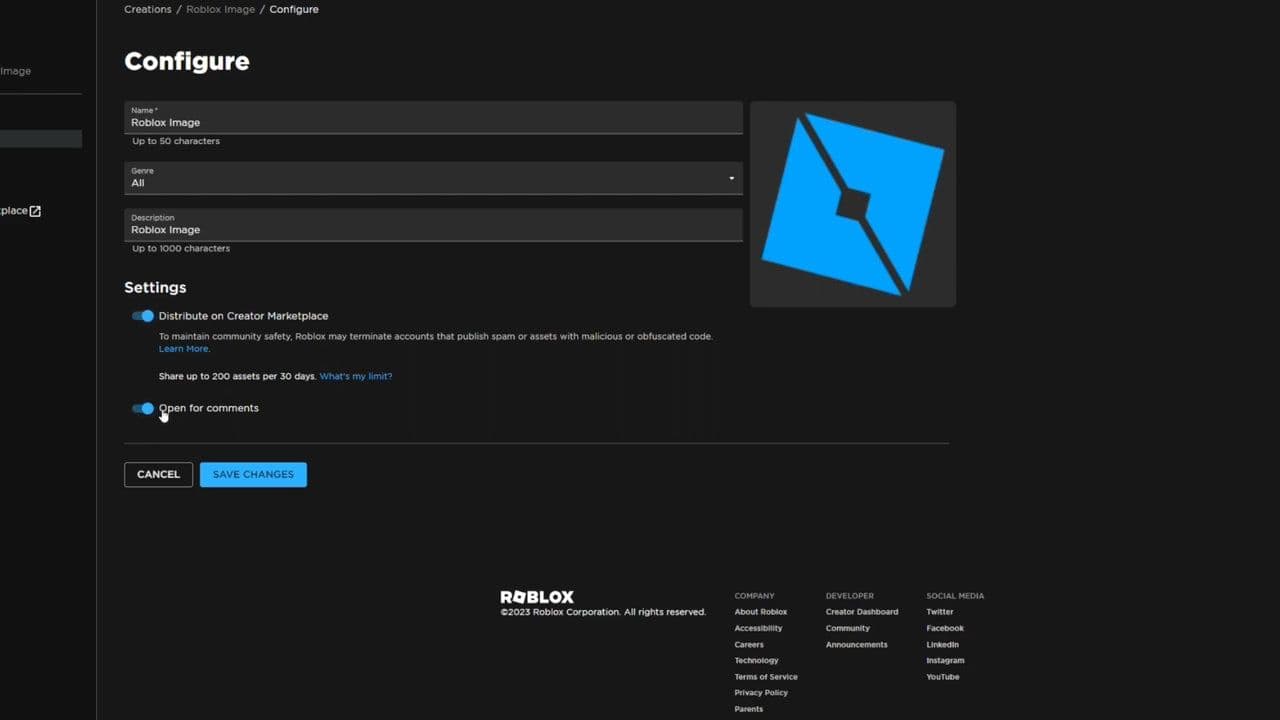Click the Twitter link under Social Media

(x=939, y=611)
